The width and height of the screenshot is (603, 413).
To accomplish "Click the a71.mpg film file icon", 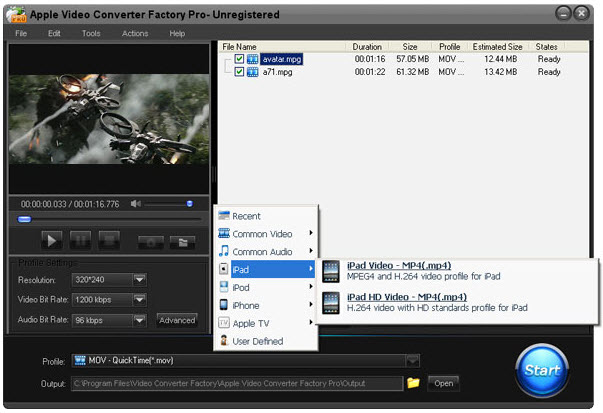I will coord(252,72).
